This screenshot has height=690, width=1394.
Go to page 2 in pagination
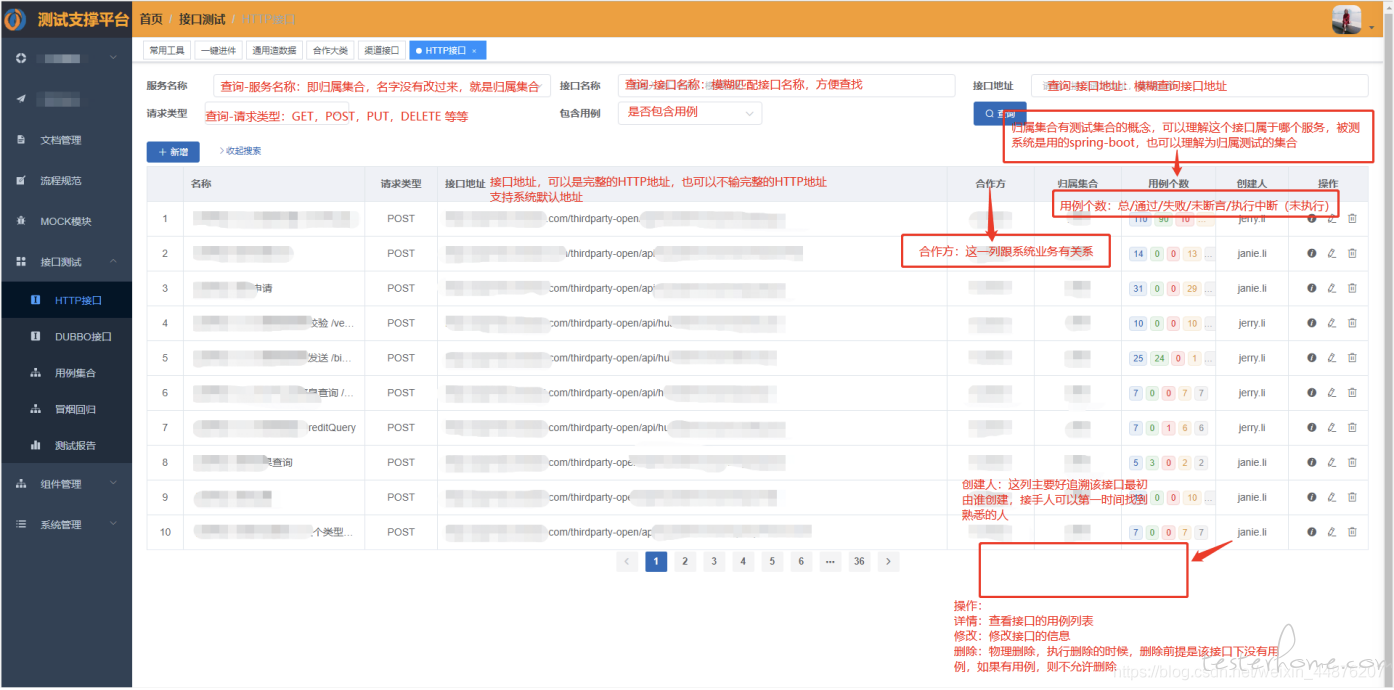(685, 562)
